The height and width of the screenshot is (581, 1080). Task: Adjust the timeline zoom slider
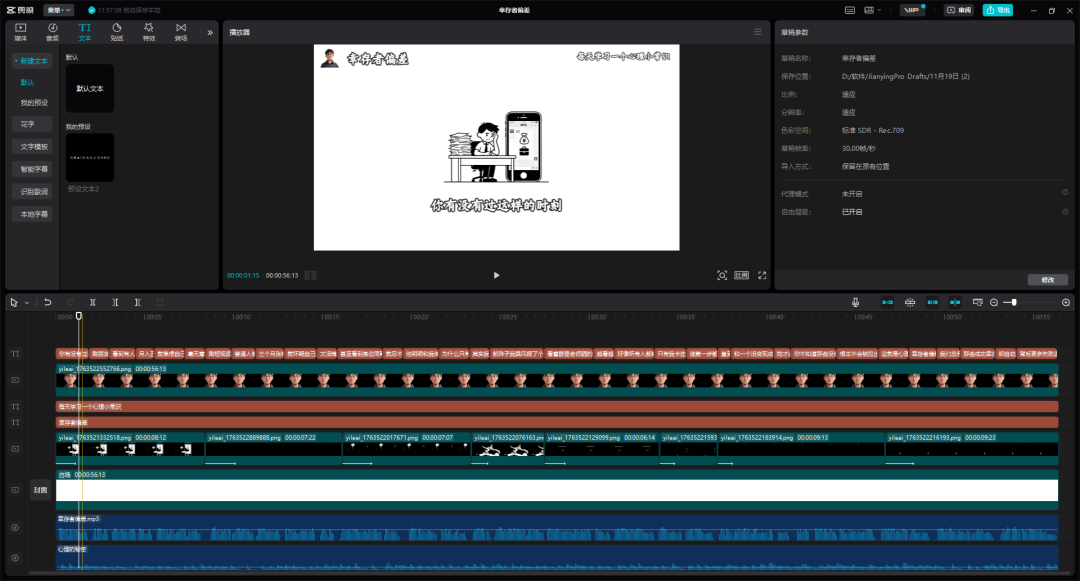(x=1014, y=302)
